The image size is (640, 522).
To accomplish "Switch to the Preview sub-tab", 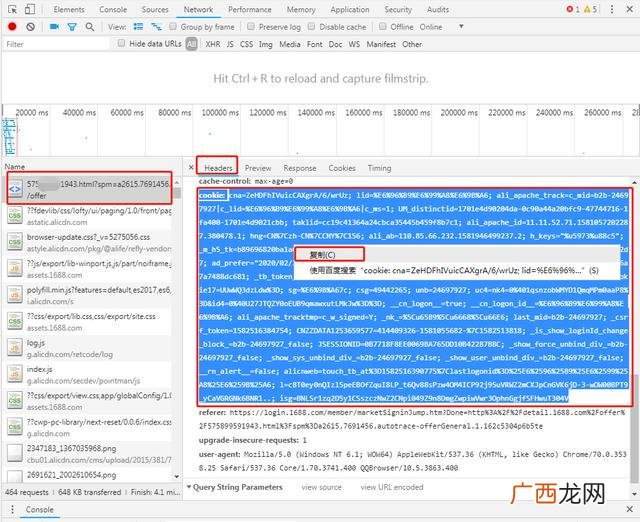I will click(x=258, y=168).
